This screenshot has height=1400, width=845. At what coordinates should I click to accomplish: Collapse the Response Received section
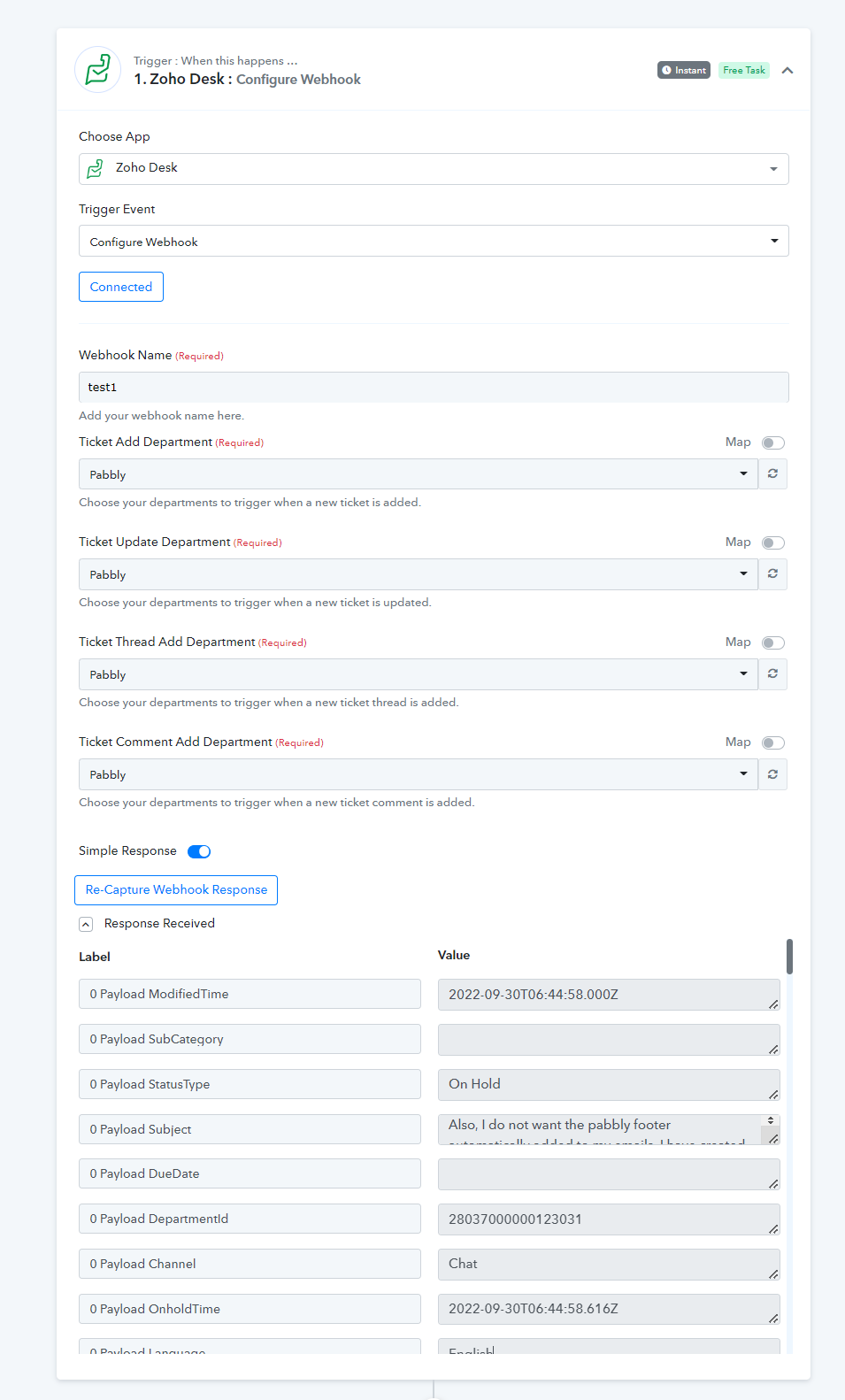pos(86,924)
